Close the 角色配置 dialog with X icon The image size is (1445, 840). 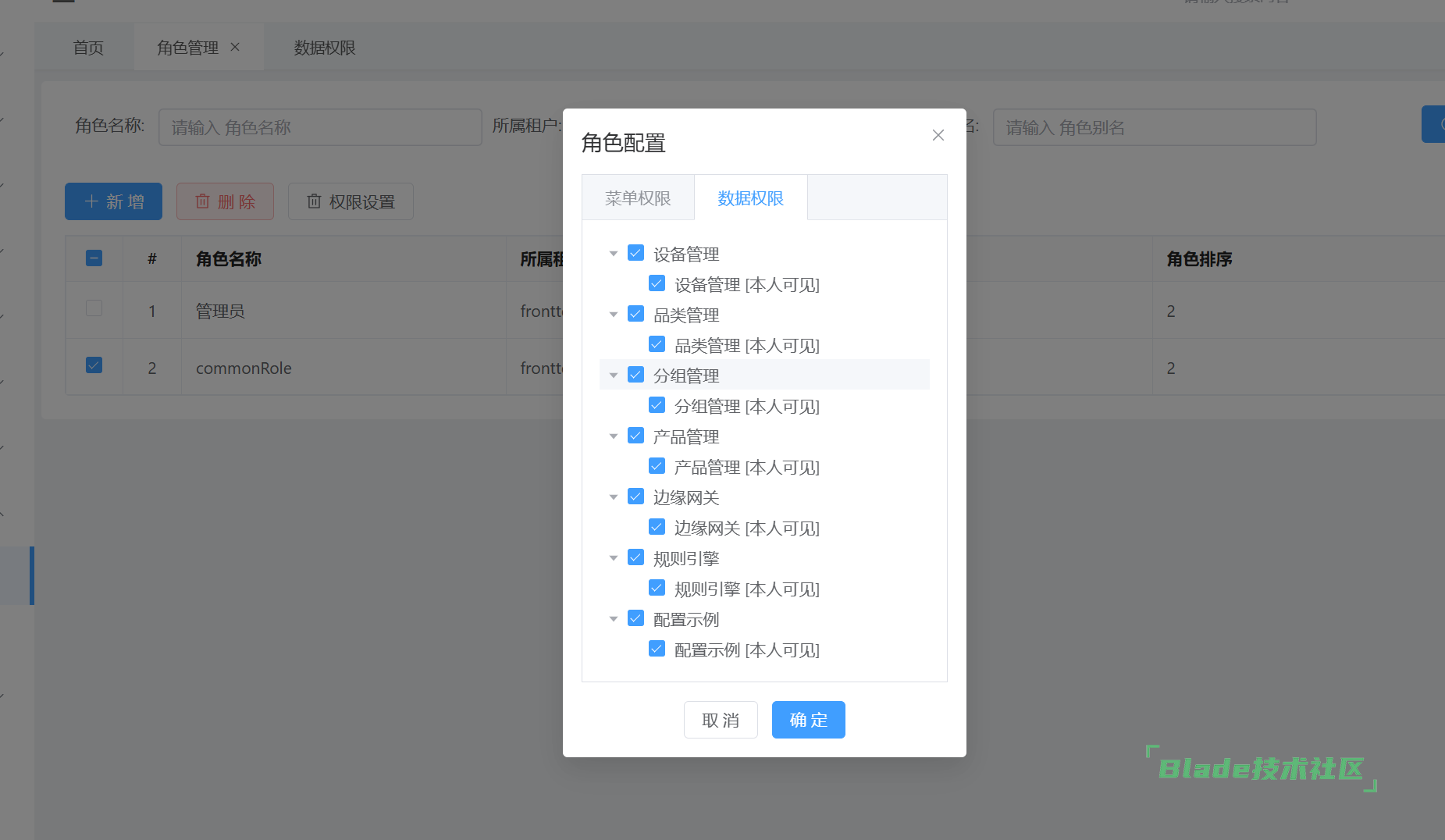click(938, 135)
